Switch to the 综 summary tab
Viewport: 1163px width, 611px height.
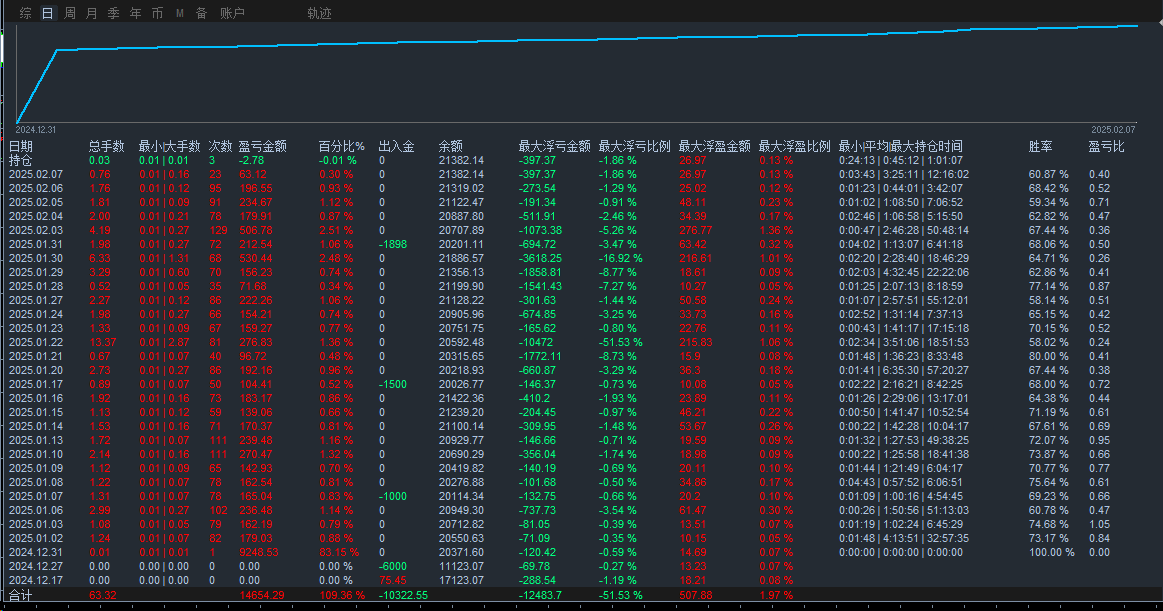(x=26, y=13)
